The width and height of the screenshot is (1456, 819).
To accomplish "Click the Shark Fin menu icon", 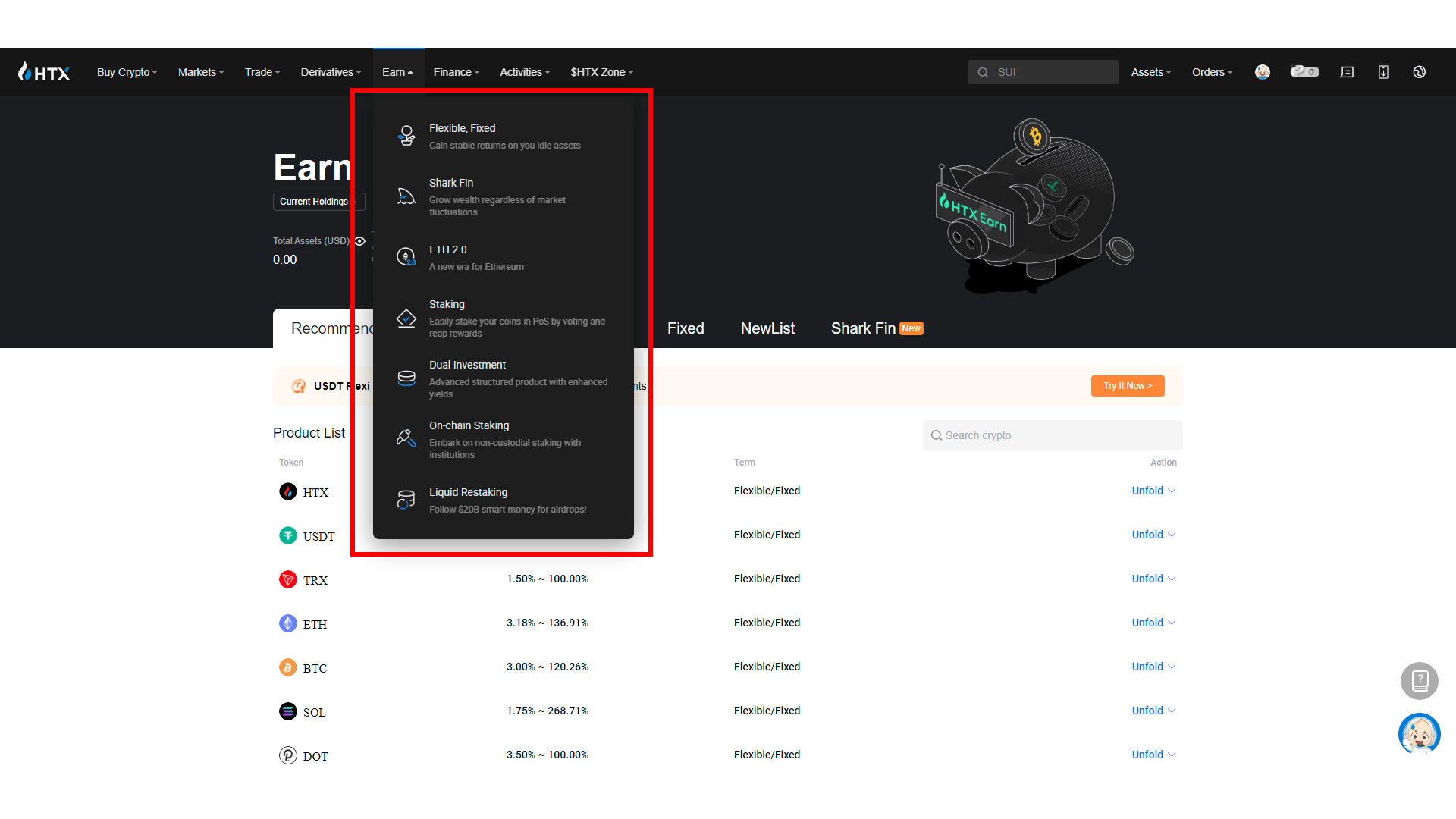I will click(406, 196).
